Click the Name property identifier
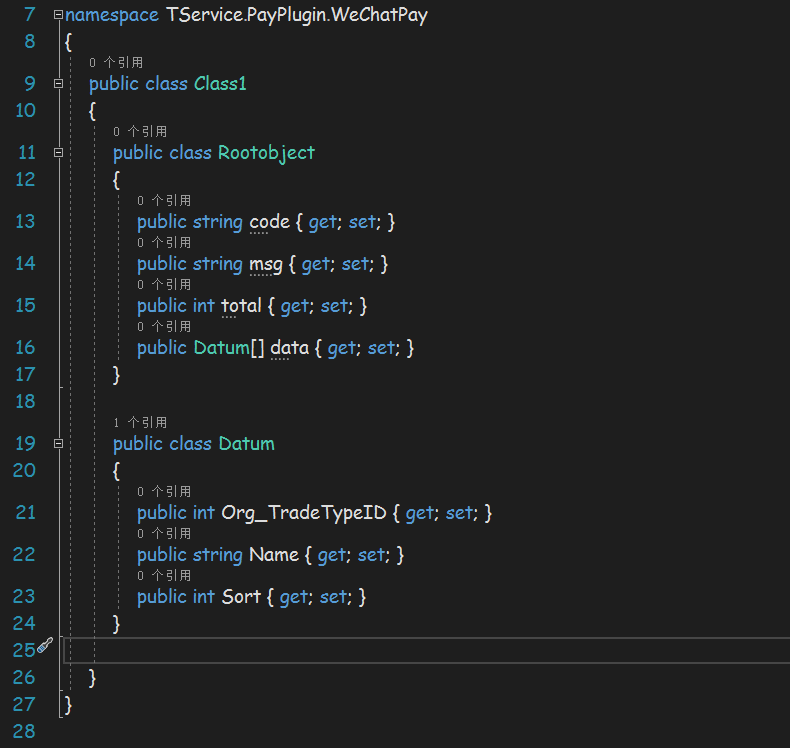The height and width of the screenshot is (748, 790). pyautogui.click(x=274, y=555)
